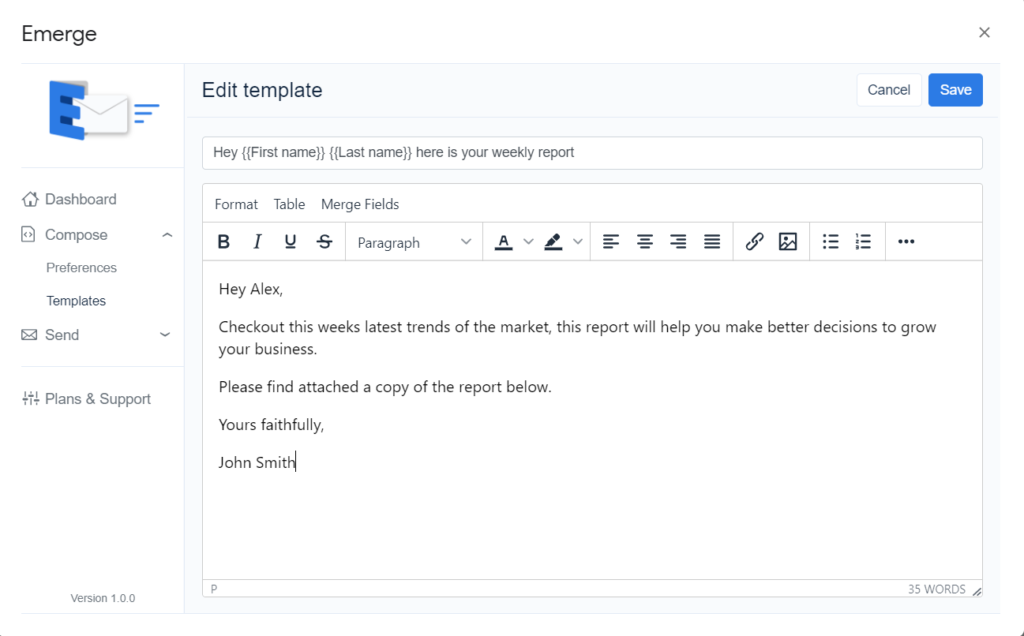
Task: Insert an image into the template
Action: coord(788,242)
